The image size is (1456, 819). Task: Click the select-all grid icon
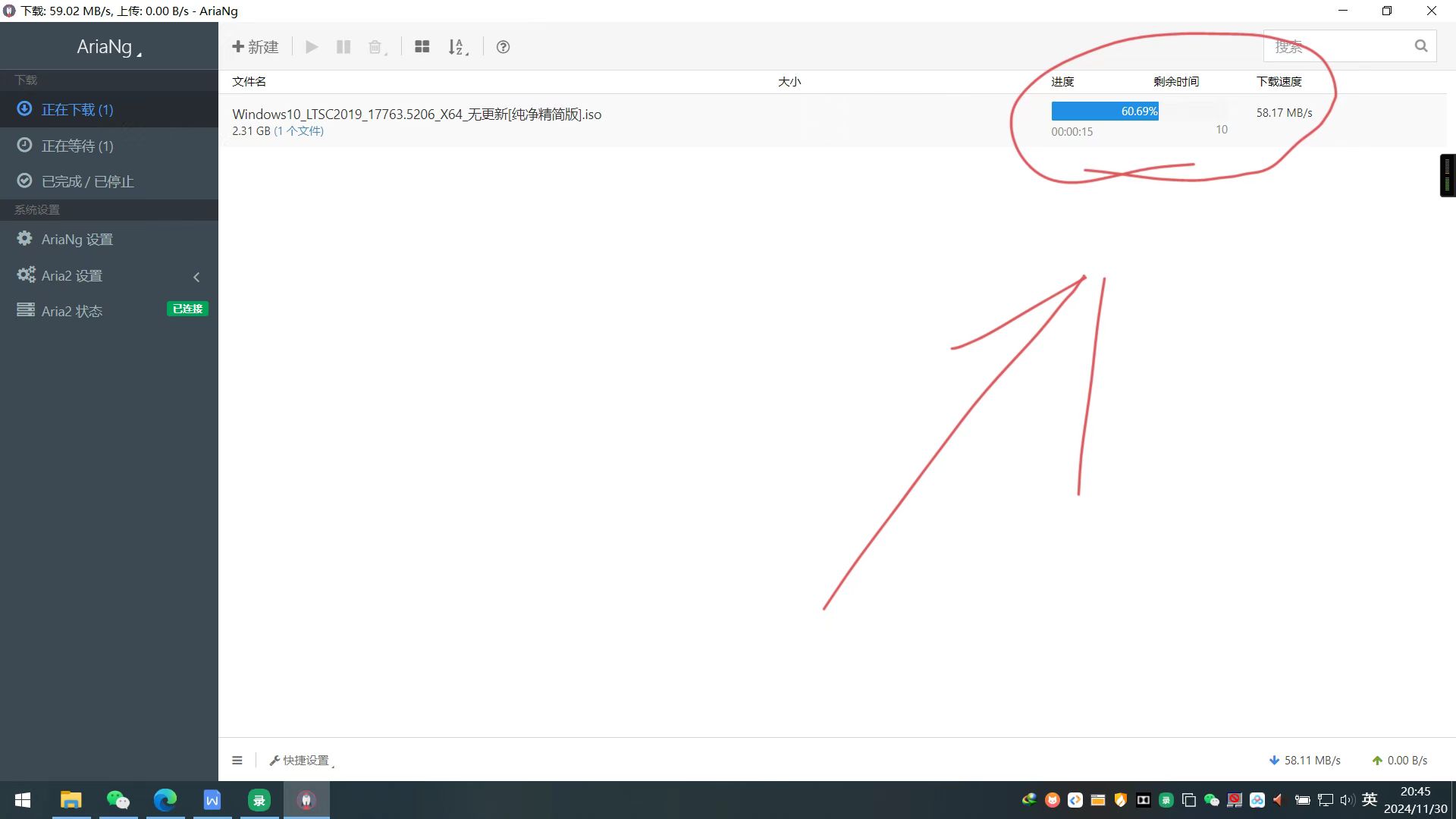pos(422,47)
